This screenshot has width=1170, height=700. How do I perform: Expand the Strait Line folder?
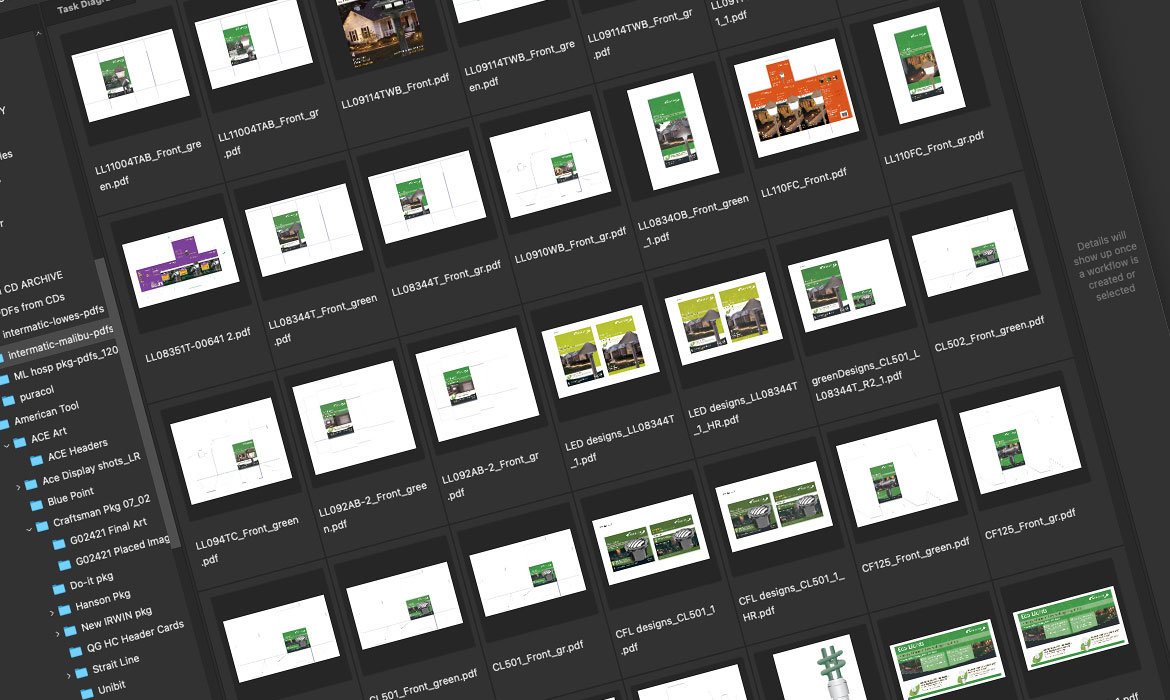coord(69,675)
